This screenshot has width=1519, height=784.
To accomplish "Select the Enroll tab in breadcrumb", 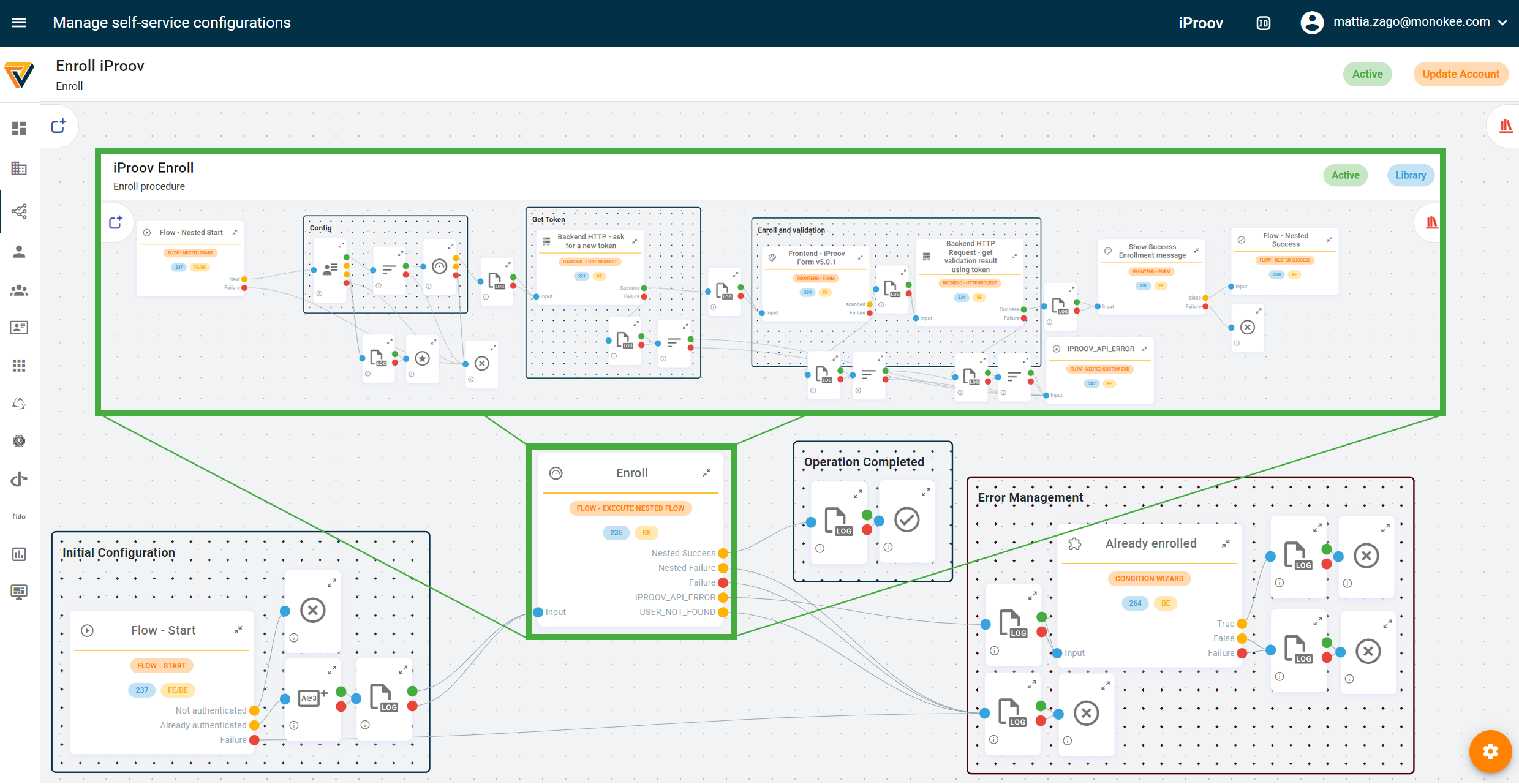I will click(x=69, y=87).
